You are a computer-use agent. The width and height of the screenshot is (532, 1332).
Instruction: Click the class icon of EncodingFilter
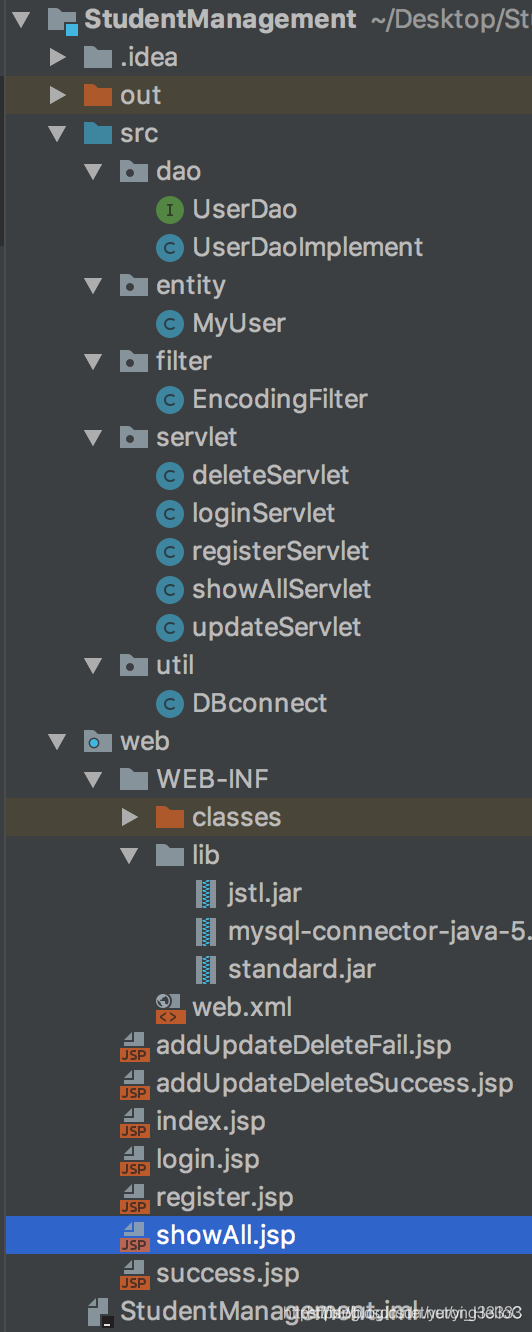(x=170, y=399)
